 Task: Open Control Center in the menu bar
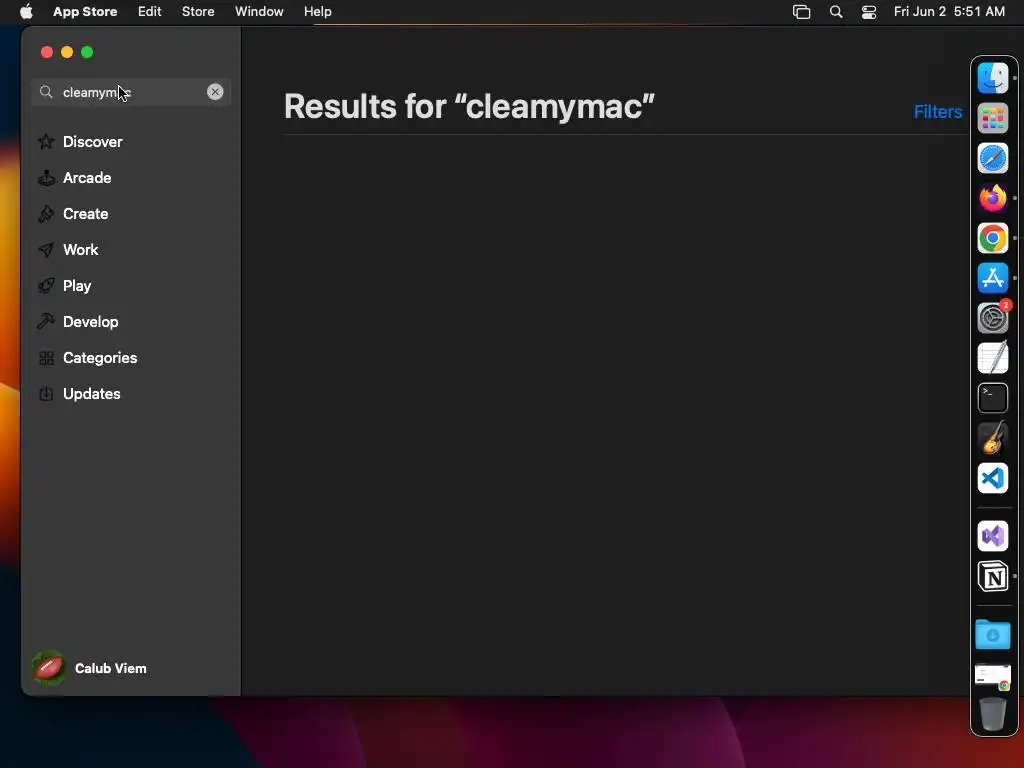pyautogui.click(x=869, y=12)
